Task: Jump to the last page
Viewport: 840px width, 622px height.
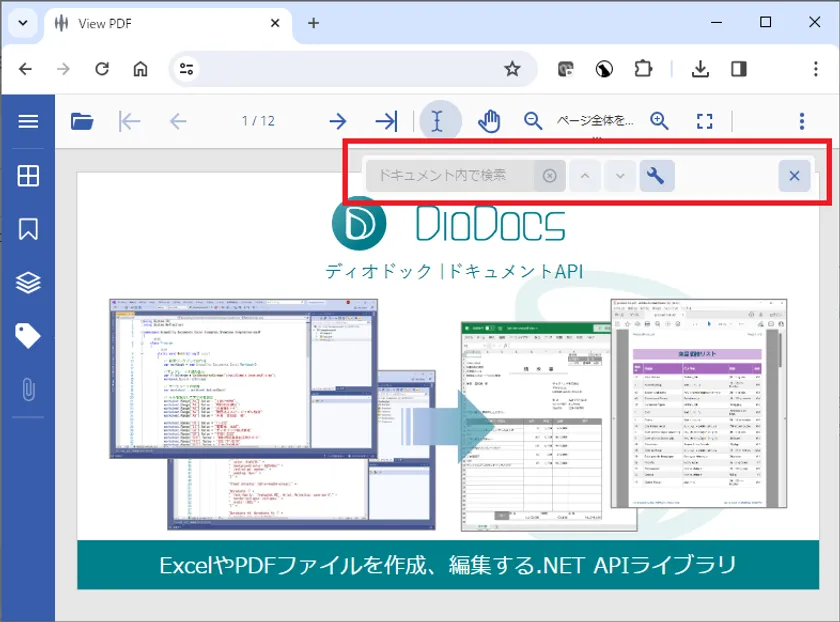Action: click(386, 122)
